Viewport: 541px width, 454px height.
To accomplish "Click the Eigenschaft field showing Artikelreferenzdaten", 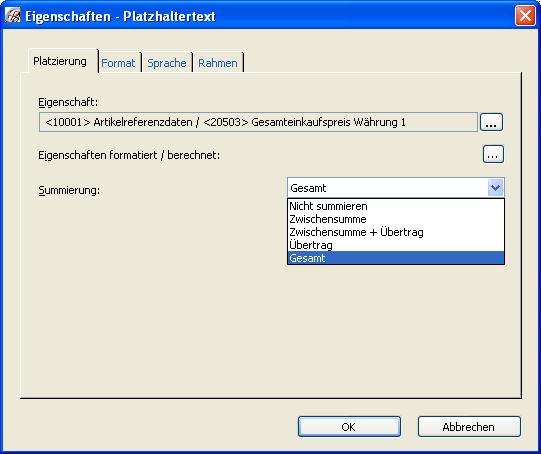I will (258, 122).
